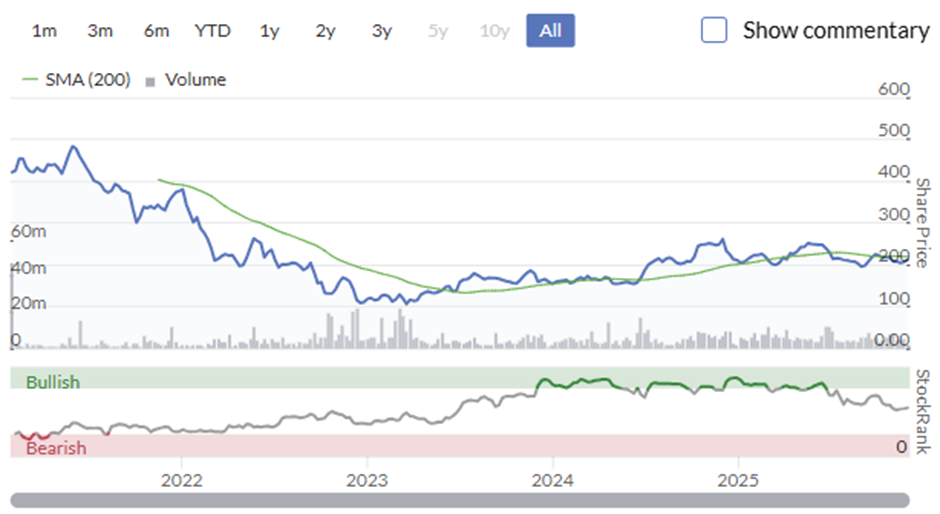Click the 400 share price axis value
This screenshot has height=514, width=940.
(894, 172)
